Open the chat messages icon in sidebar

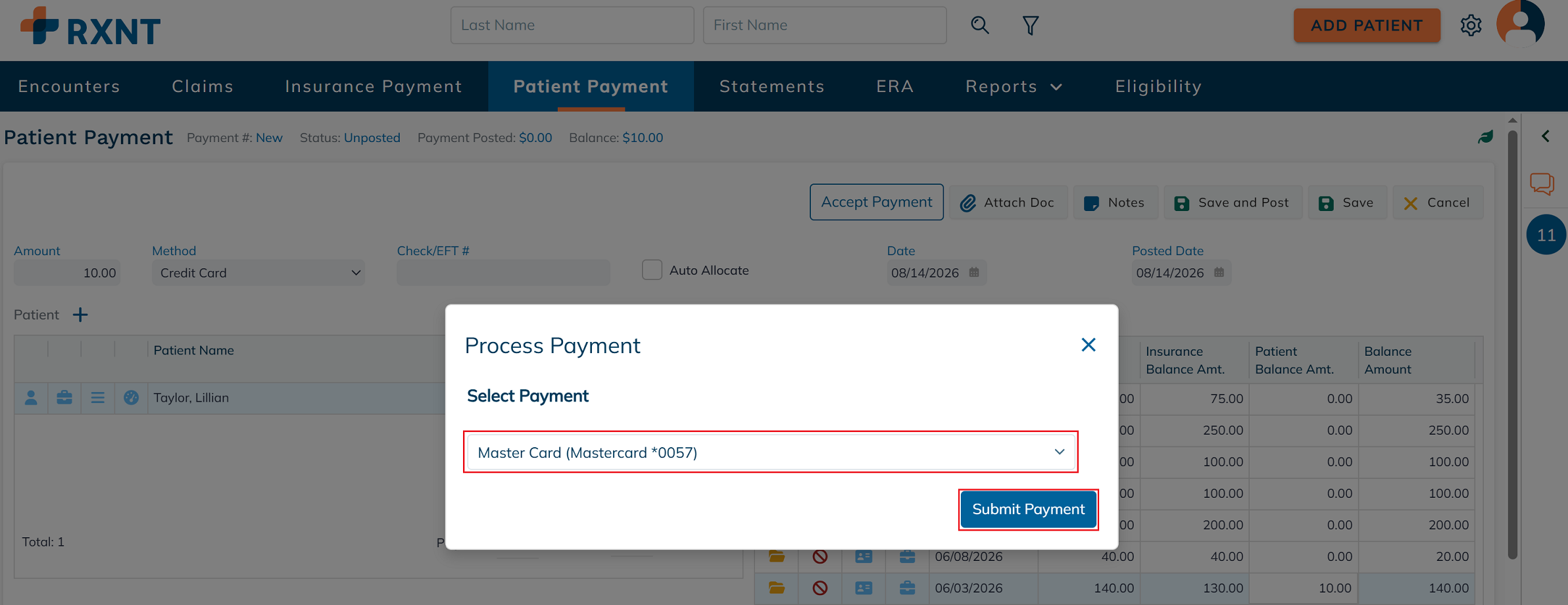[x=1542, y=184]
